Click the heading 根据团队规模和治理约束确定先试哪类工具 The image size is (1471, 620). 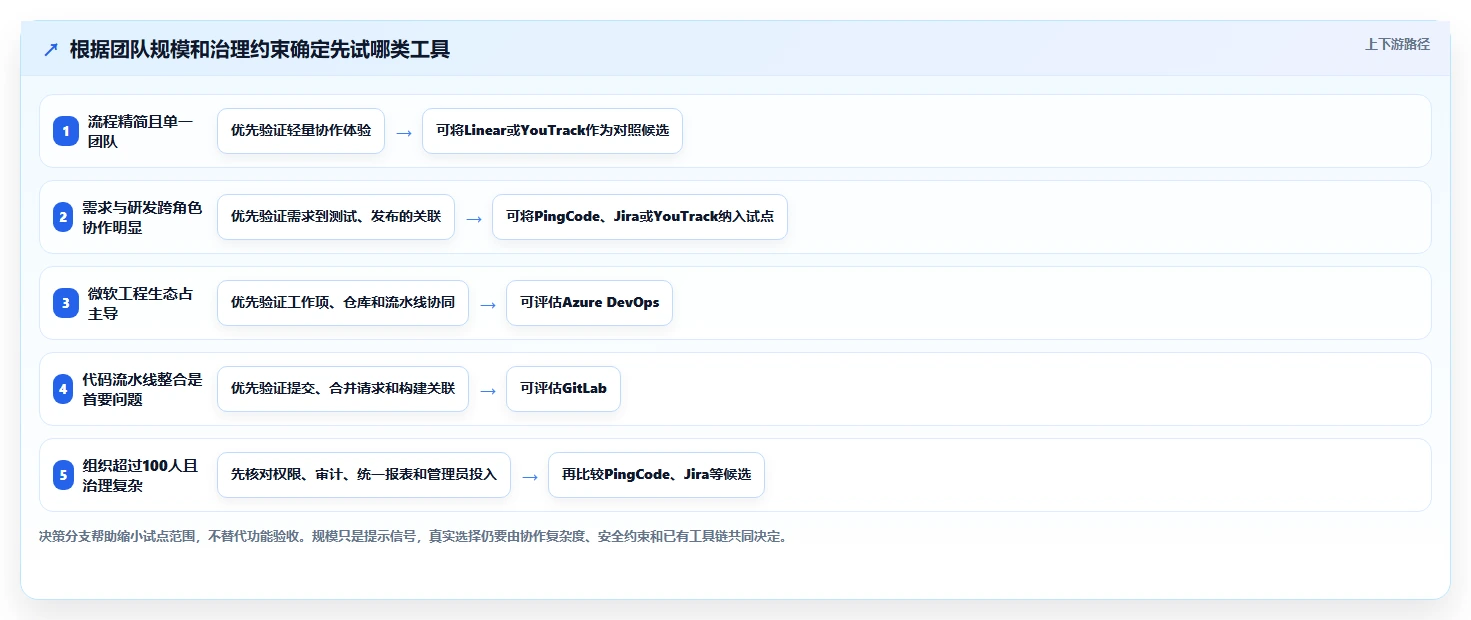click(x=260, y=50)
